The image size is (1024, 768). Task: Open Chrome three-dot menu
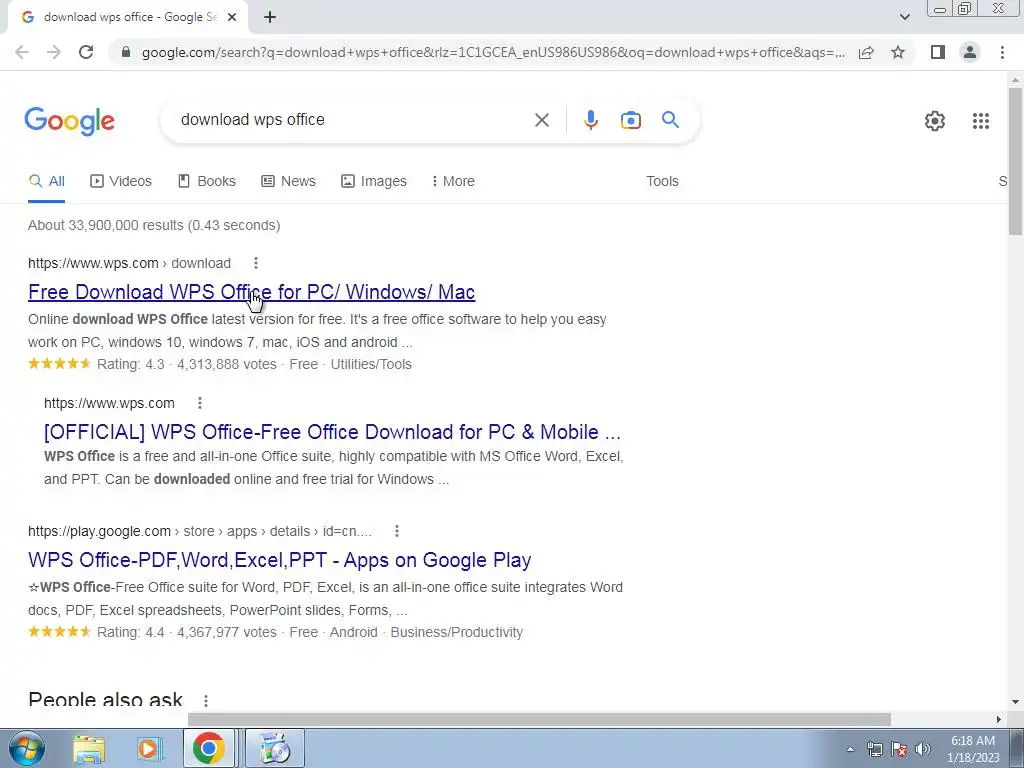point(1002,52)
